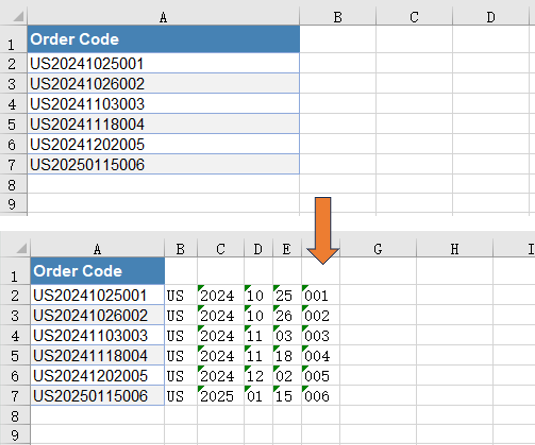Select column C header in the lower sheet
Image resolution: width=535 pixels, height=445 pixels.
pyautogui.click(x=220, y=249)
